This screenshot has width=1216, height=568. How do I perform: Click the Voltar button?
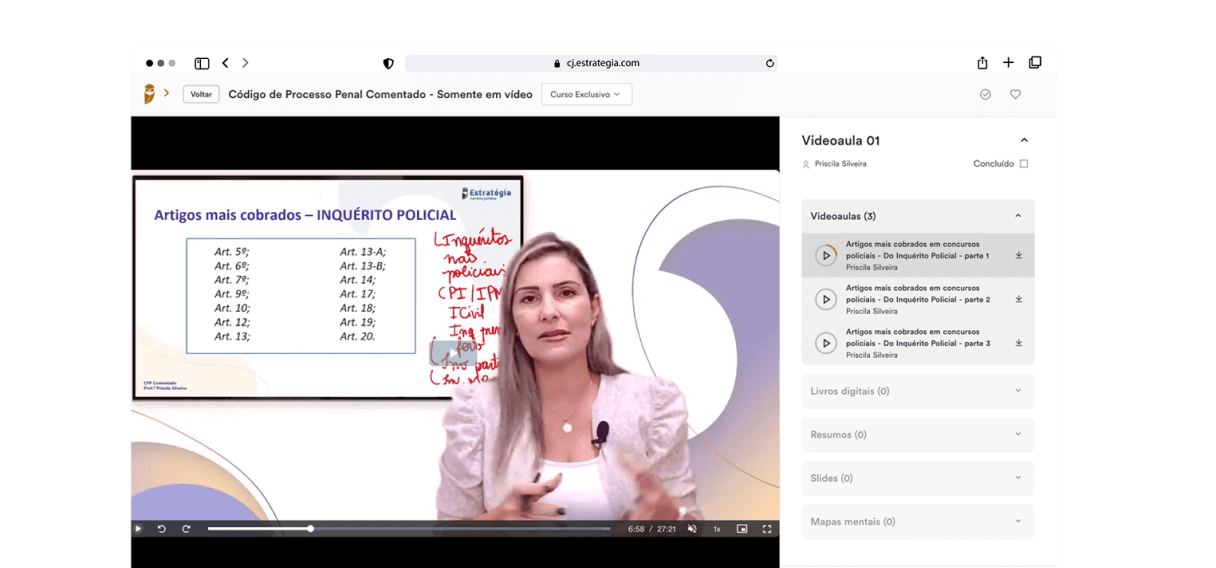click(x=201, y=94)
